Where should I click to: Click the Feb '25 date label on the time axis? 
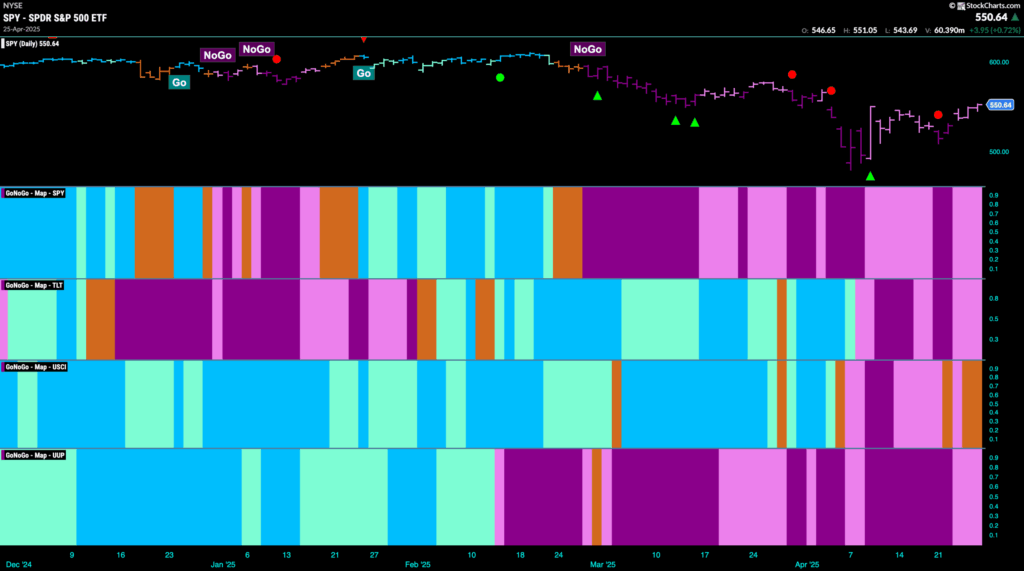point(417,564)
